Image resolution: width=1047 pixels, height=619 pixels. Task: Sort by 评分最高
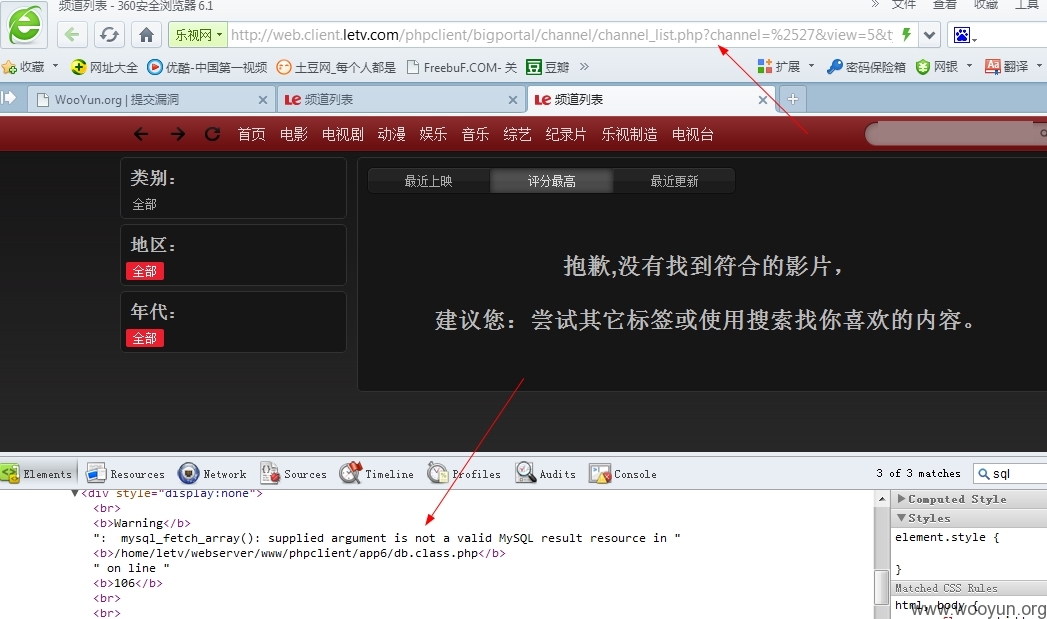coord(551,181)
